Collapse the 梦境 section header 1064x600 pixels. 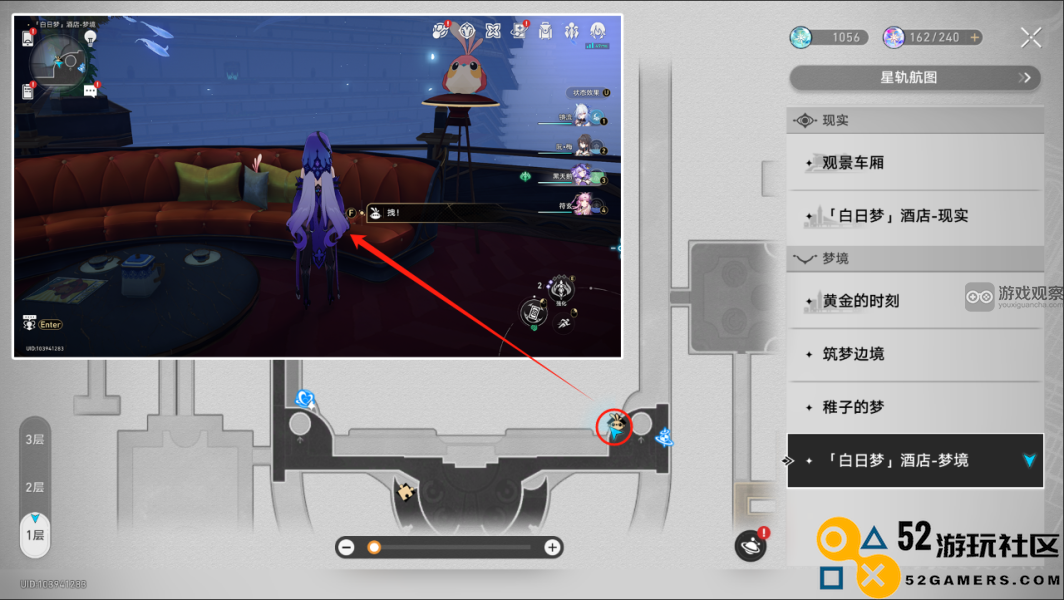(915, 259)
